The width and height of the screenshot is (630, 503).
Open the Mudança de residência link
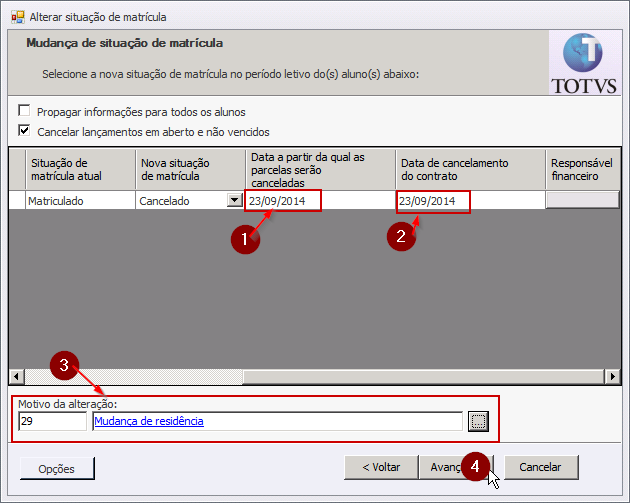tap(149, 422)
